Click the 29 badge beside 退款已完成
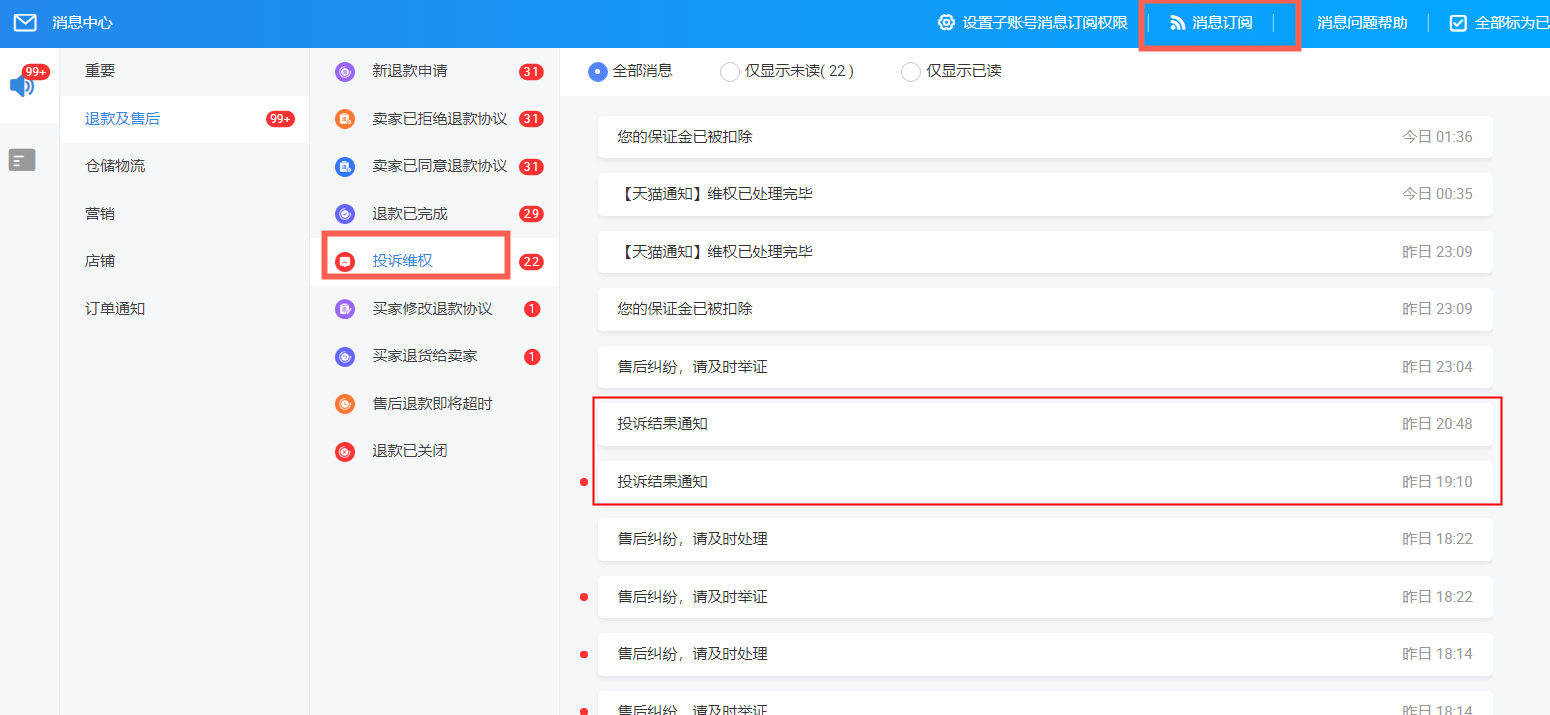Screen dimensions: 1550x715 point(531,214)
